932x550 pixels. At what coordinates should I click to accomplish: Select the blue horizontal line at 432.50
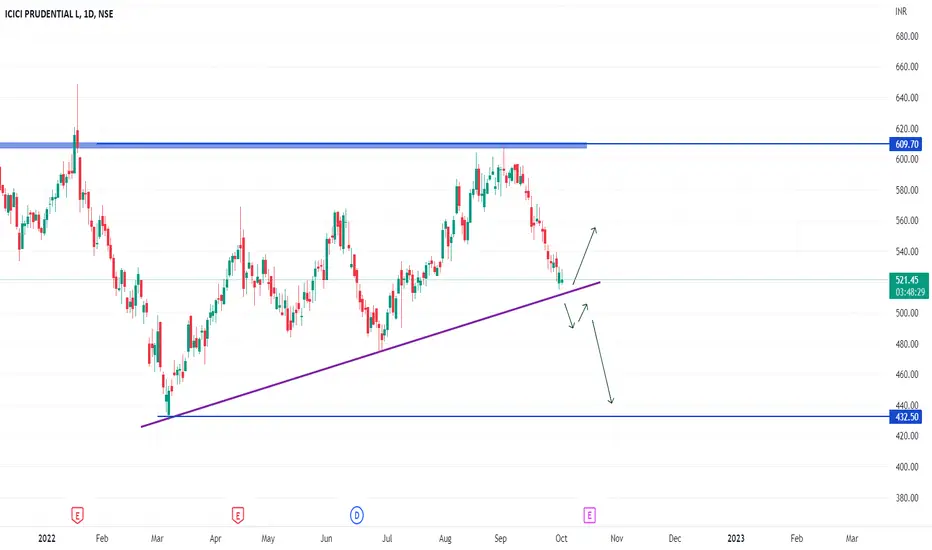coord(523,416)
